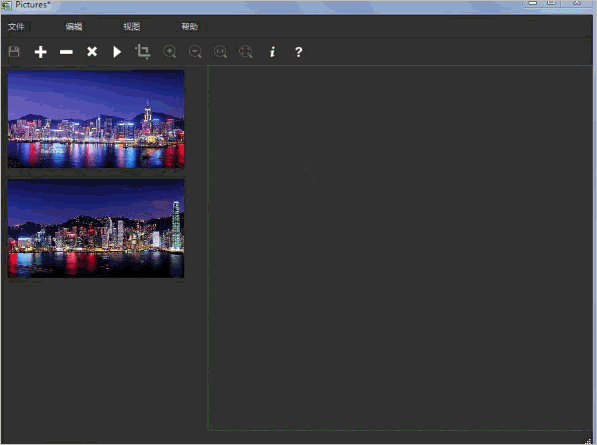Open the 视图 menu
The image size is (597, 445).
pos(132,26)
